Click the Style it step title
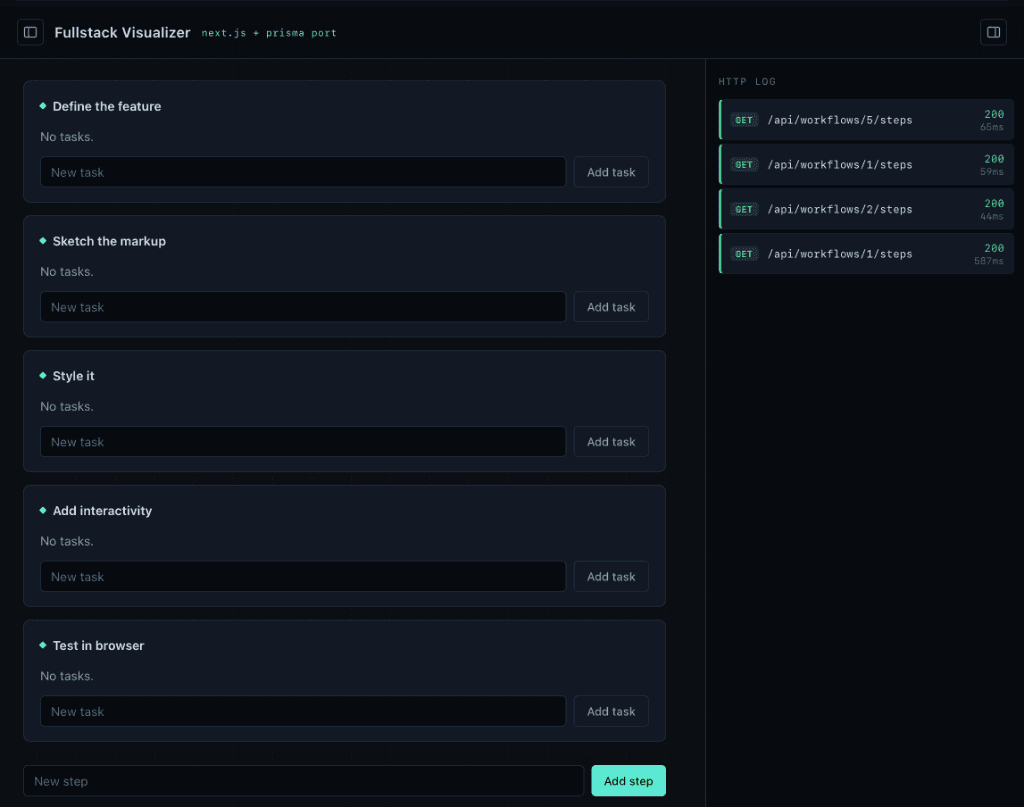The image size is (1024, 807). [73, 375]
